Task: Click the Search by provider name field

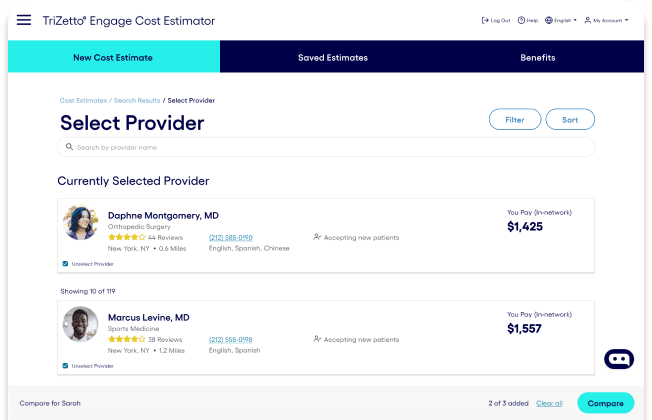Action: point(326,147)
